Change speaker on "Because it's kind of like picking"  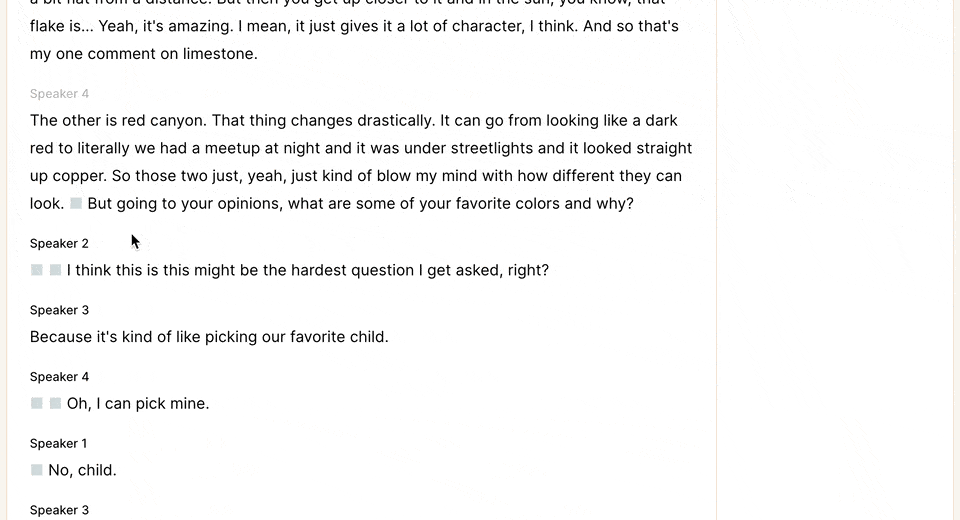pos(59,311)
